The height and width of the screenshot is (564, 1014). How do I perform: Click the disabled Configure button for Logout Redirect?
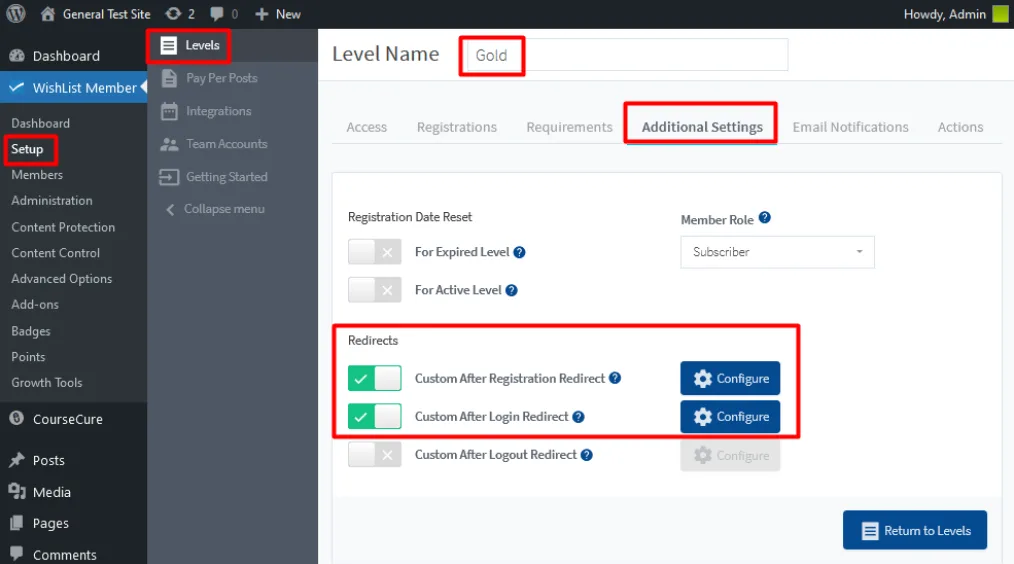pyautogui.click(x=730, y=455)
